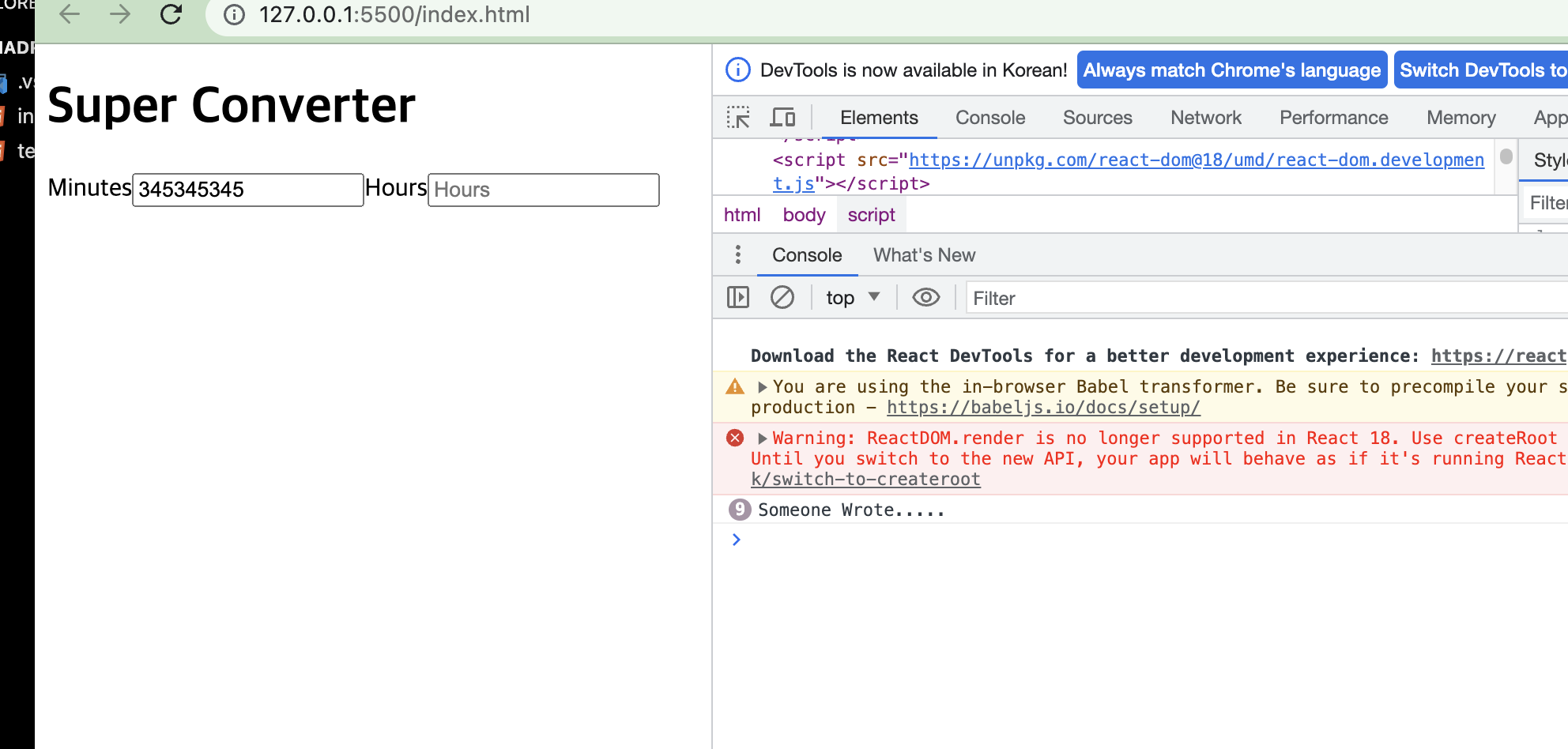Open the Elements tab in DevTools

(879, 118)
